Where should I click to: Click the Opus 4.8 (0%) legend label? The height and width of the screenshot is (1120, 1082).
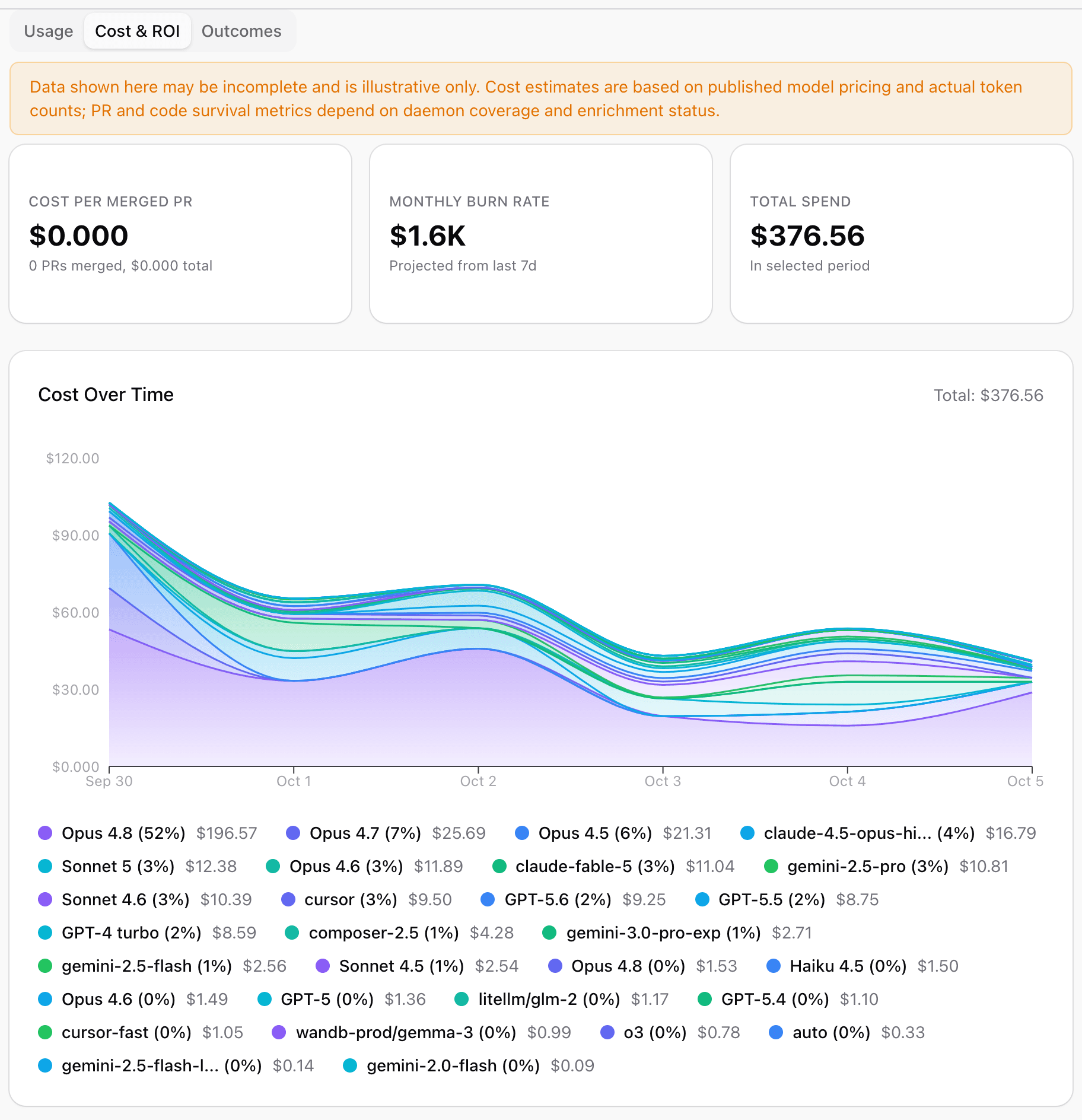(x=628, y=966)
